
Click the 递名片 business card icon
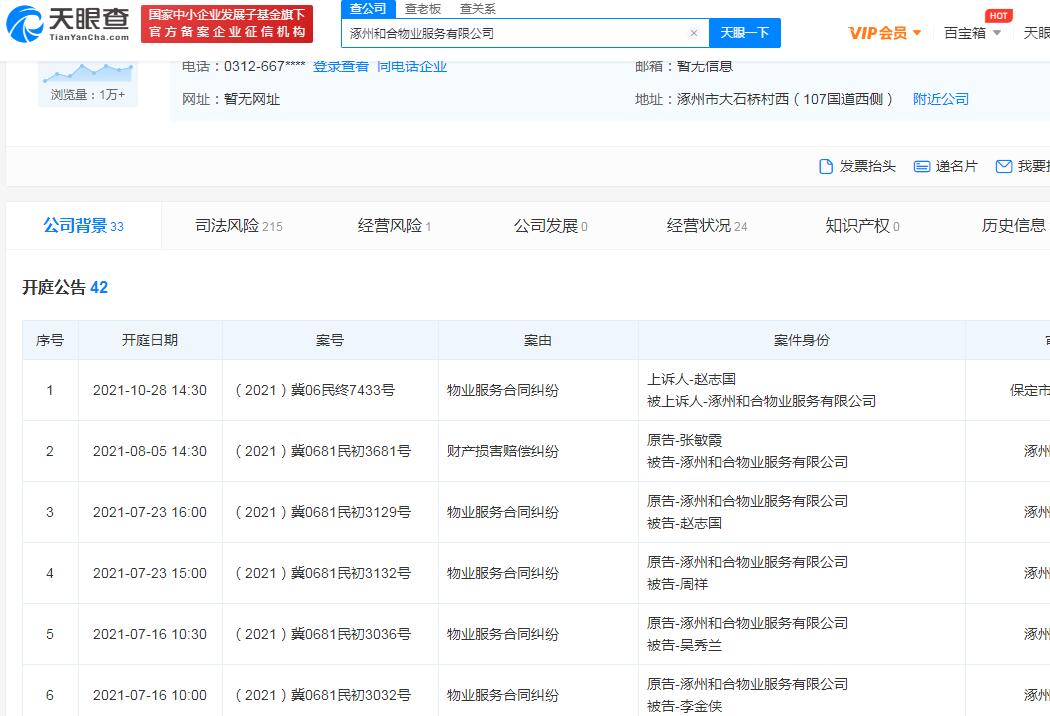[922, 166]
